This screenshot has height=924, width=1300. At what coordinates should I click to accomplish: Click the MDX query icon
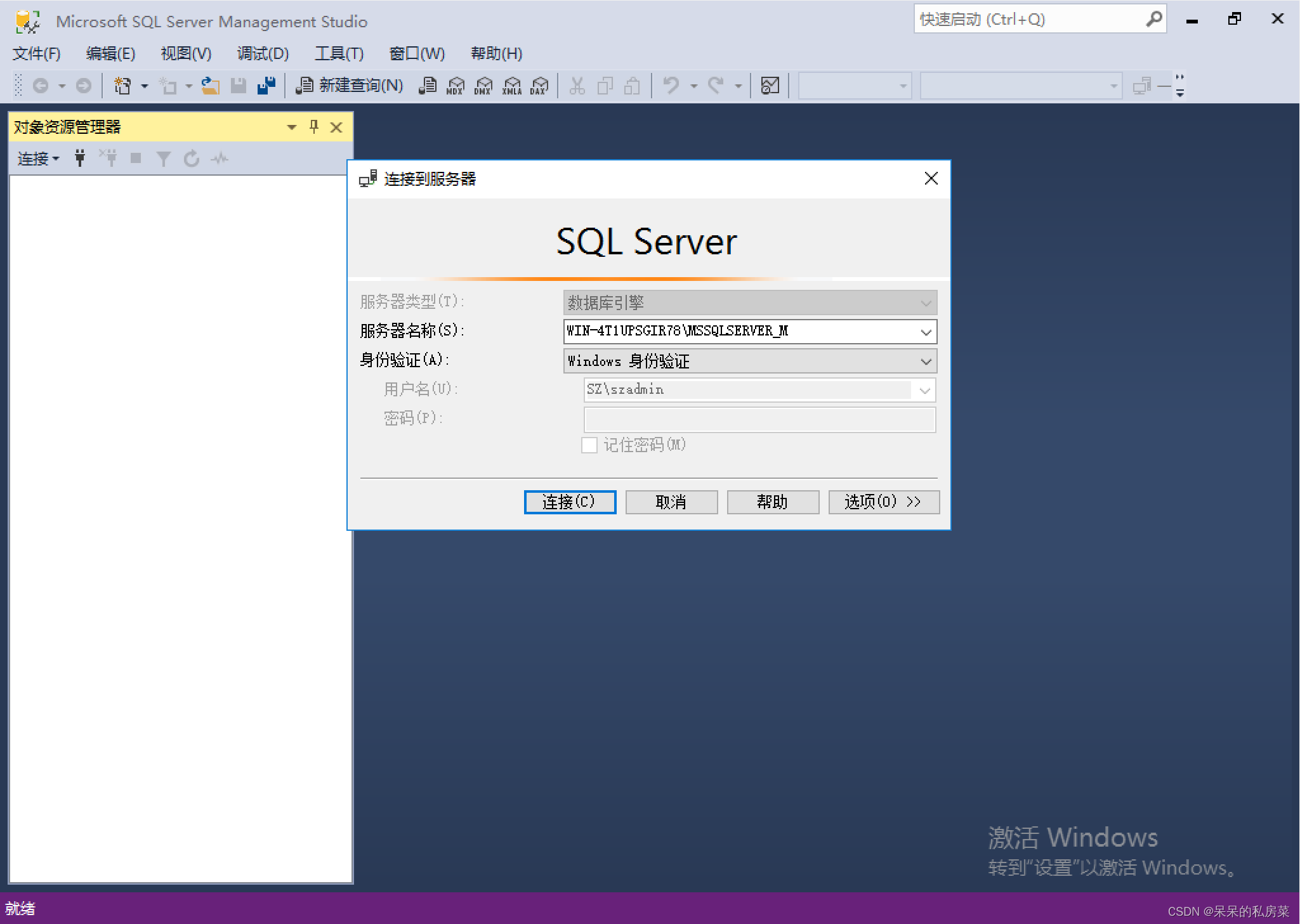[456, 86]
